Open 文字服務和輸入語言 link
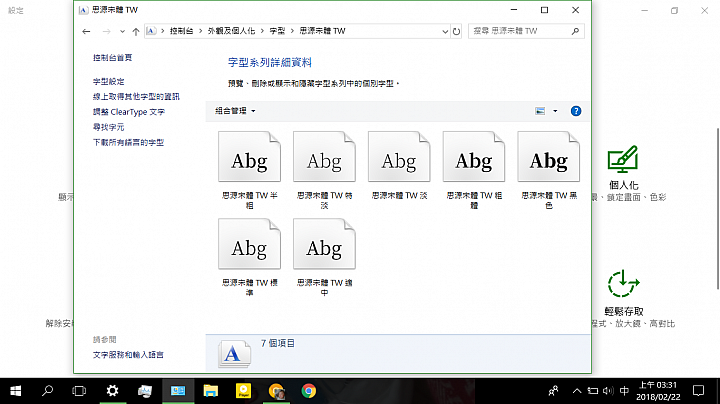This screenshot has height=404, width=720. coord(128,354)
